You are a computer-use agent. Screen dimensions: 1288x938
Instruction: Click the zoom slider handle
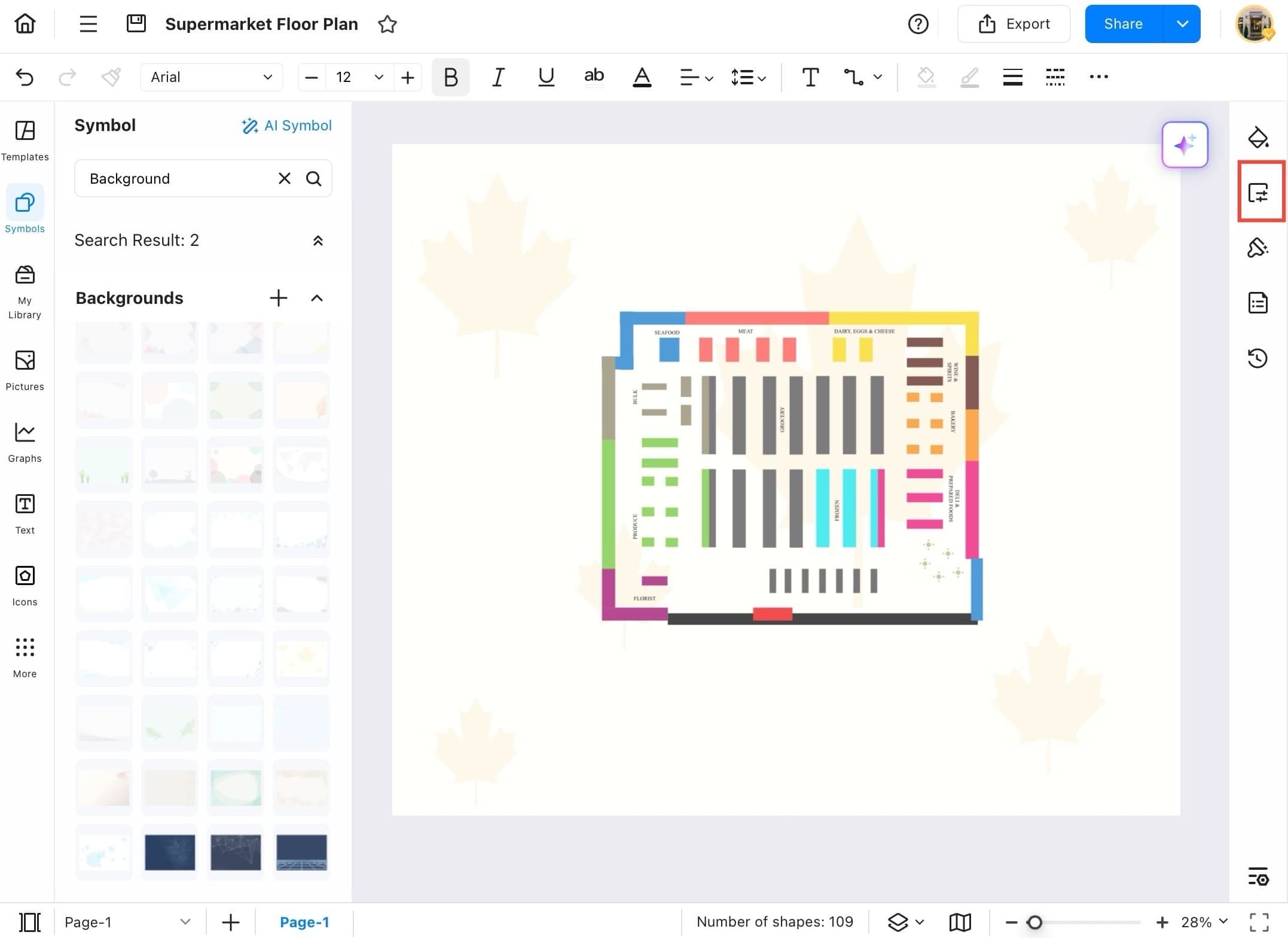coord(1034,922)
